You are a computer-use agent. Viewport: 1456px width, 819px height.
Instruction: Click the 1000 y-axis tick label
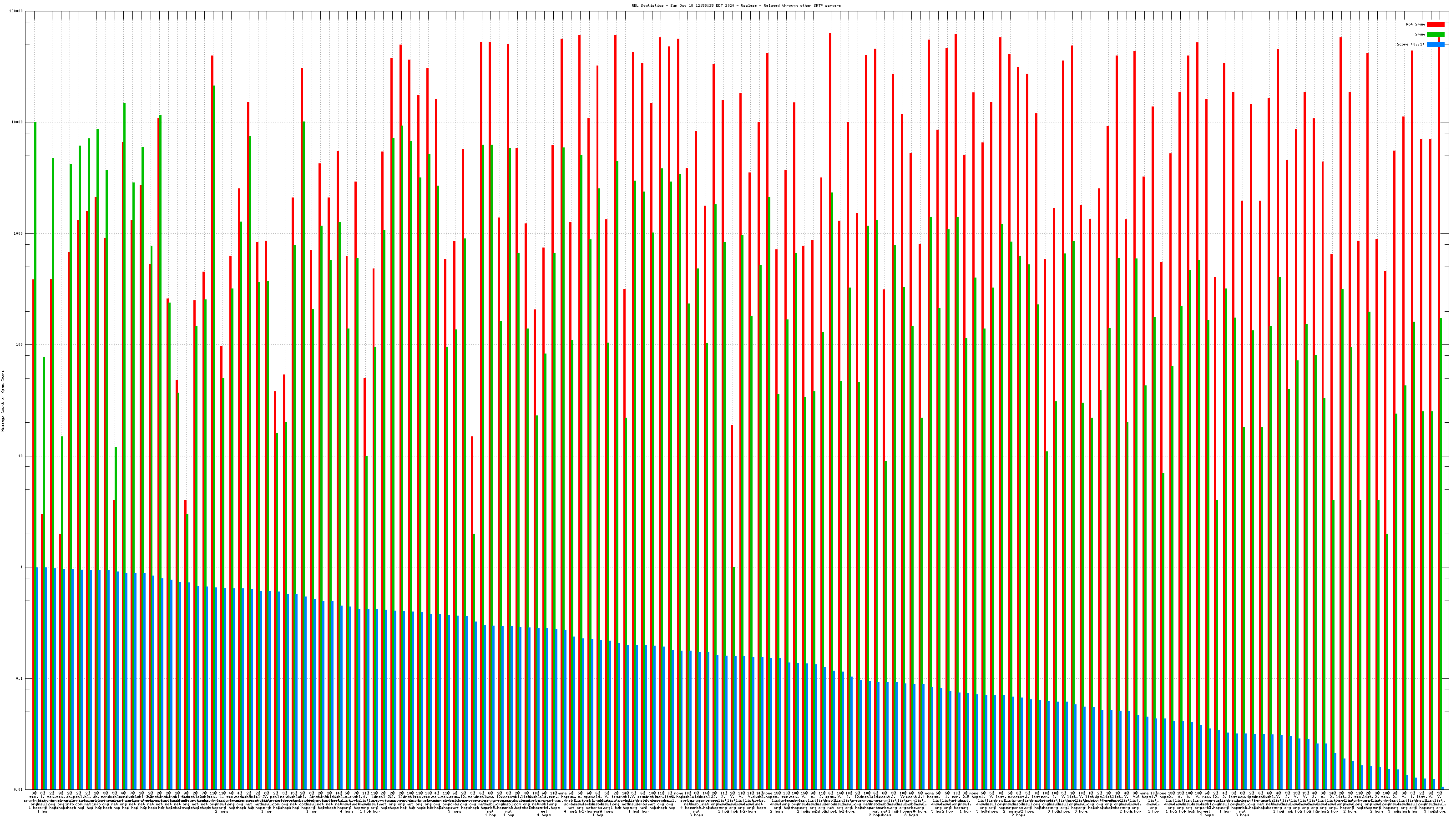click(19, 234)
